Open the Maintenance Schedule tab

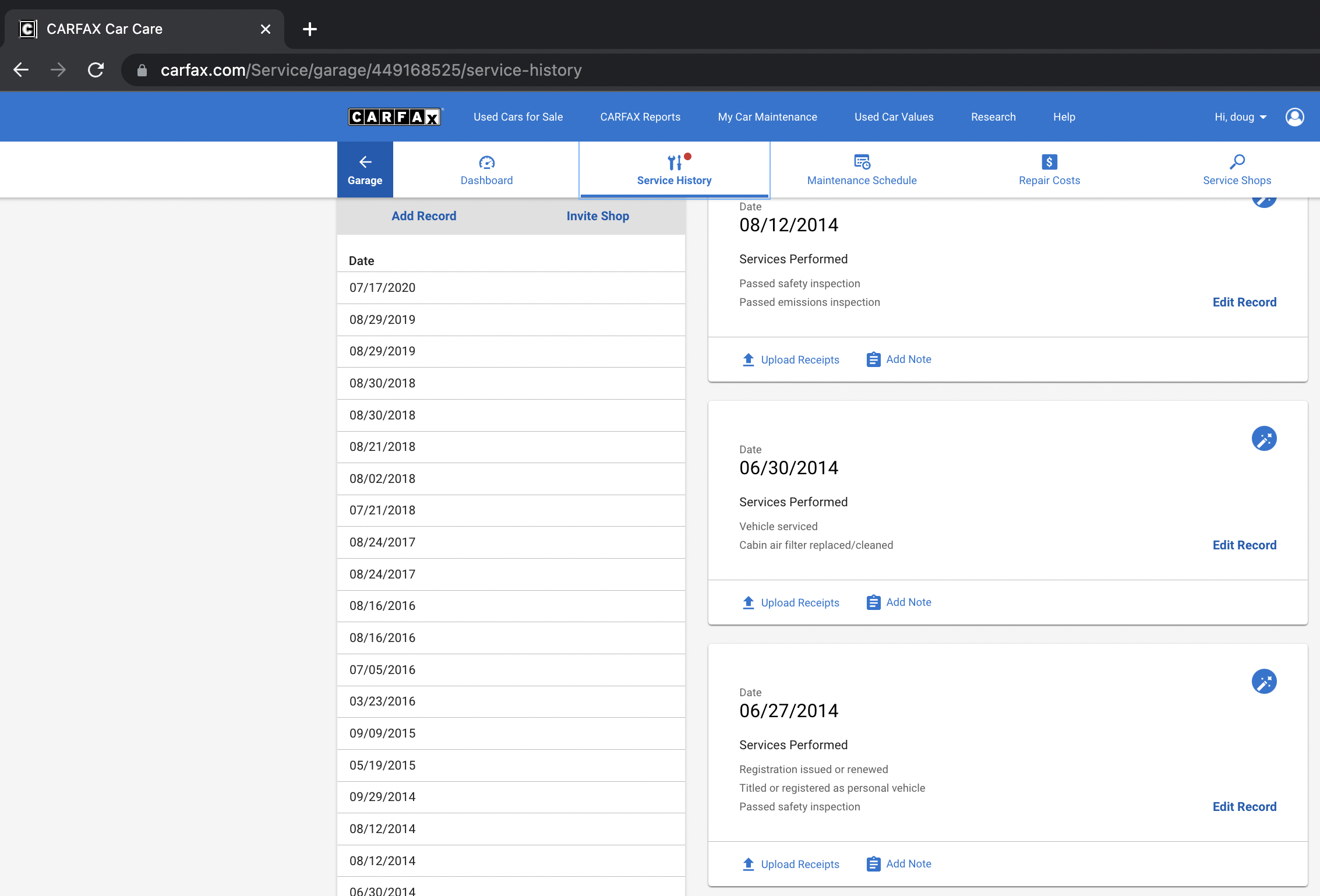click(x=862, y=170)
